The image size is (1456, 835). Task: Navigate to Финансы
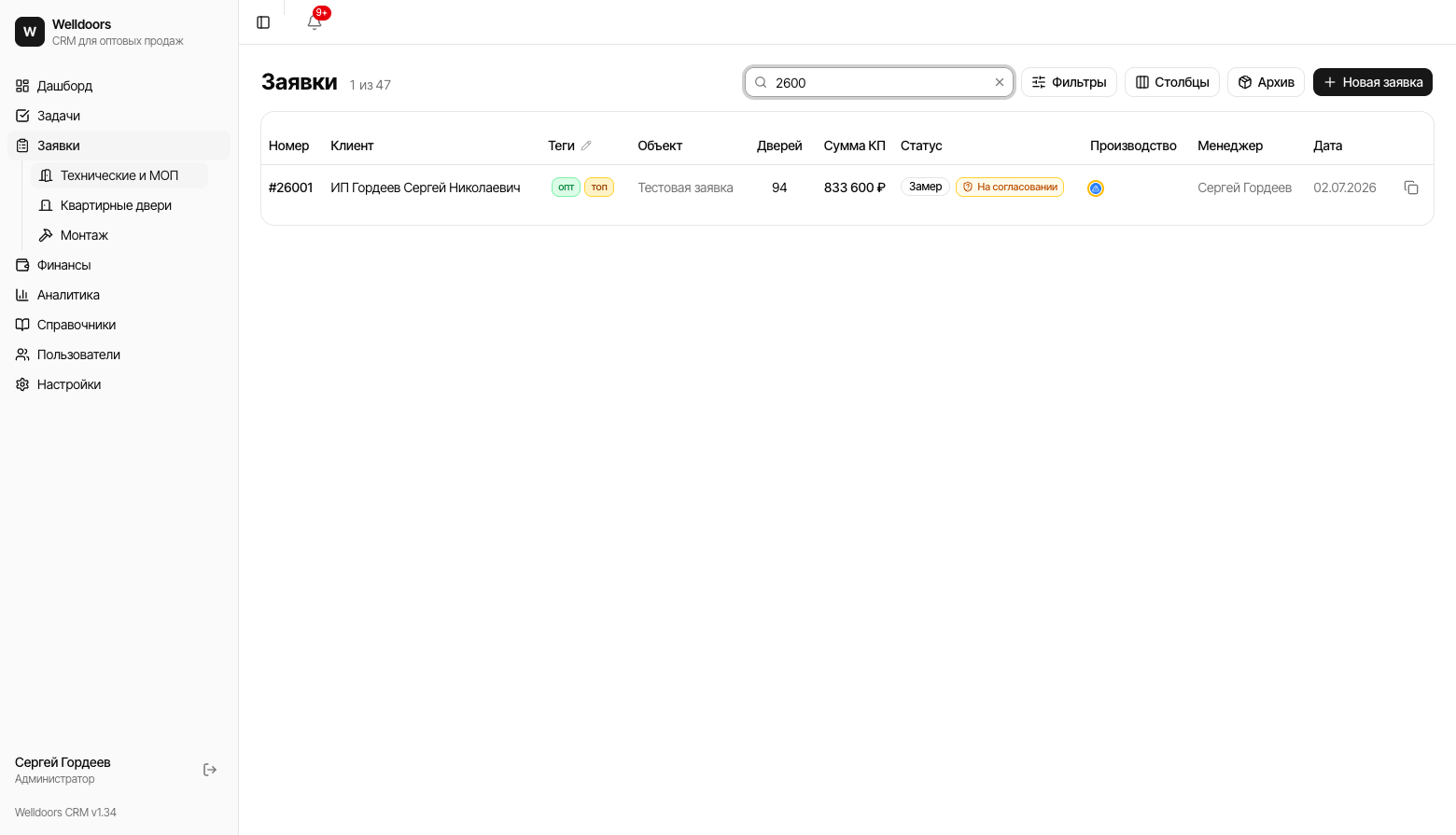point(119,265)
